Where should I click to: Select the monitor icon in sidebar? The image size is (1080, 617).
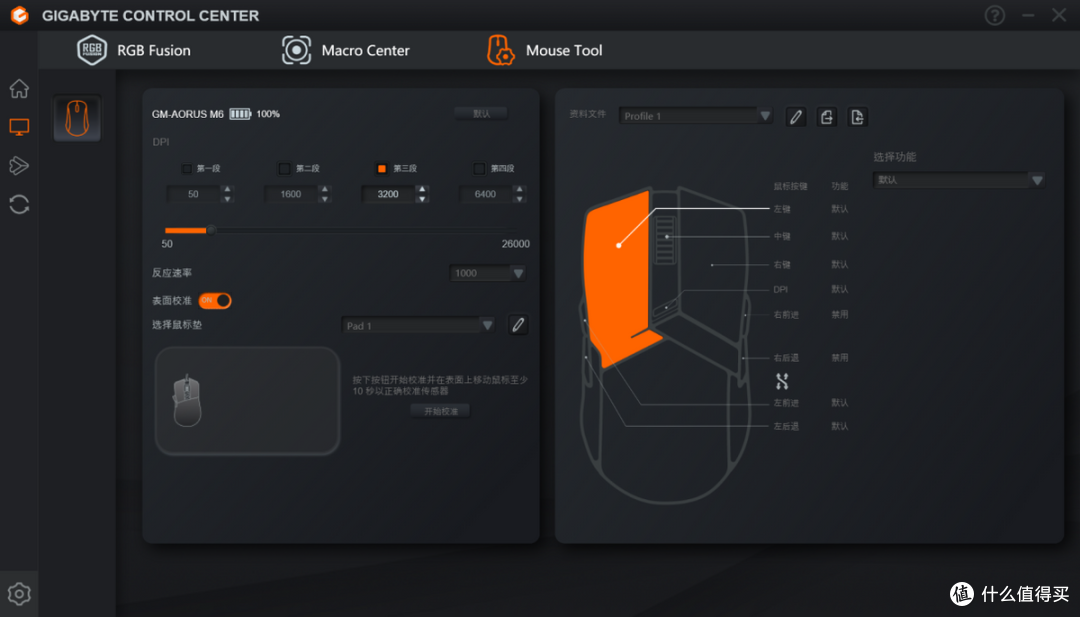click(19, 127)
